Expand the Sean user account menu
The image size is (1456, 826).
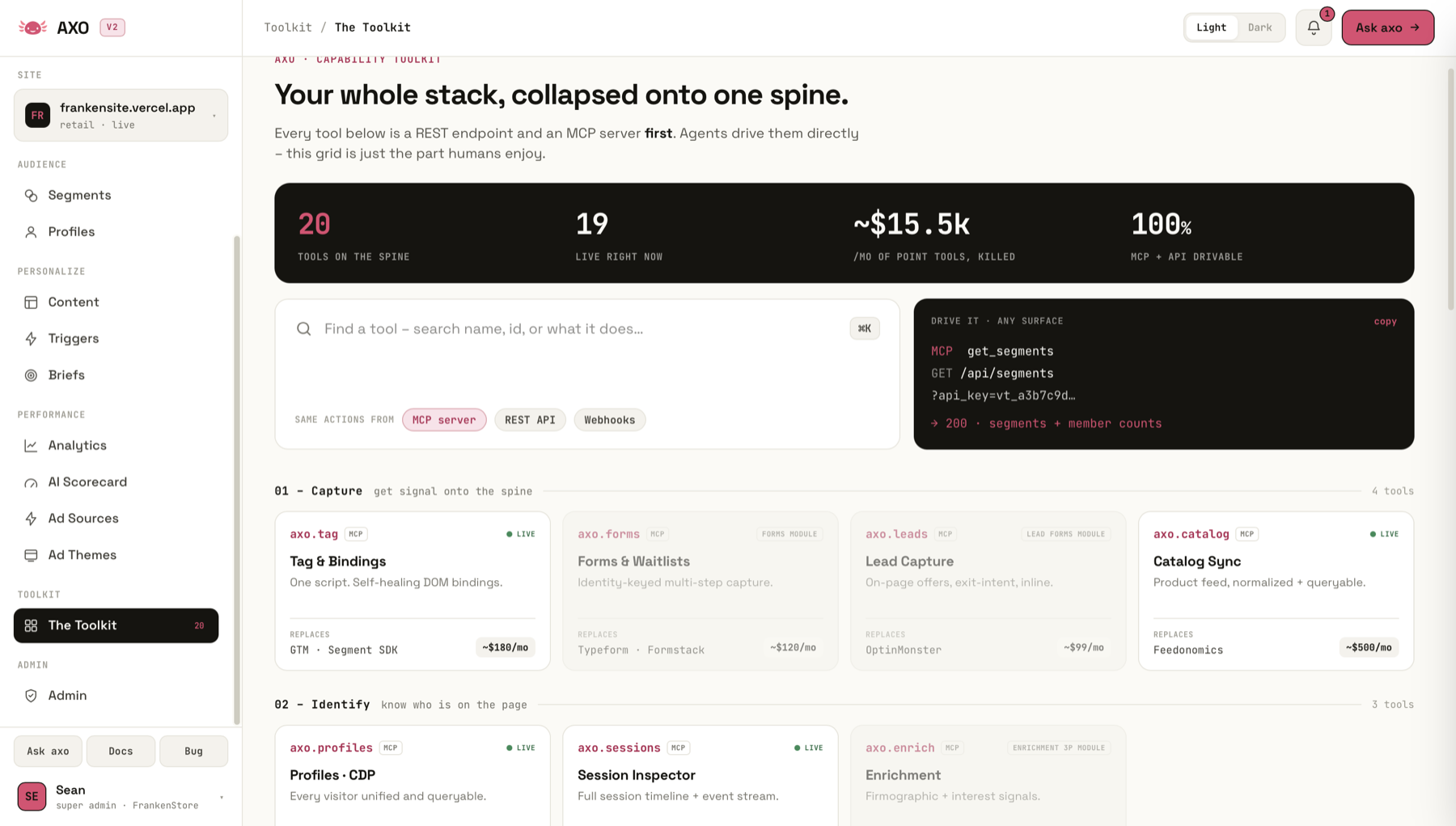[x=121, y=797]
